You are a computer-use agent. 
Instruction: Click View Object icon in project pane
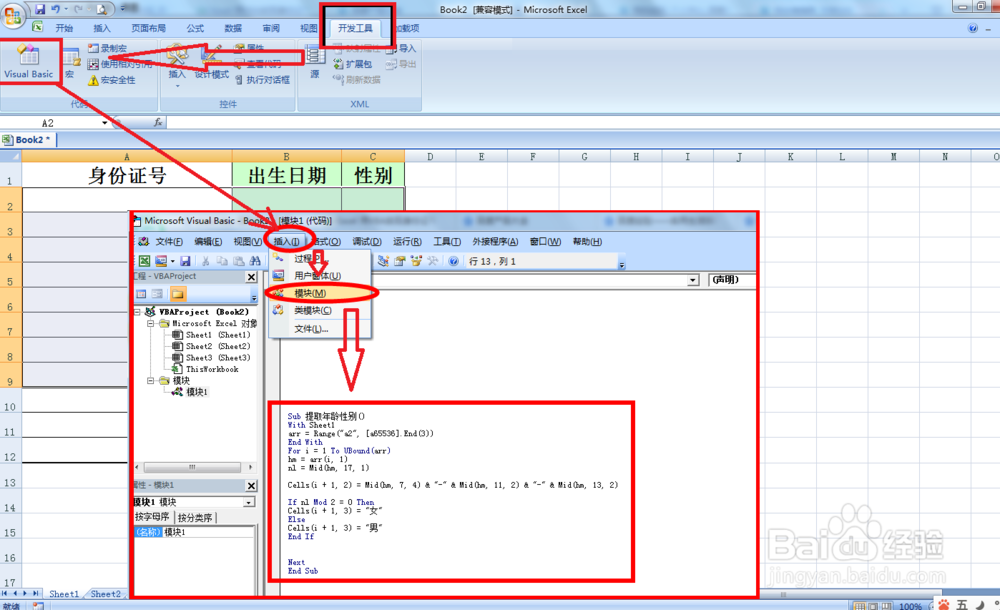158,294
